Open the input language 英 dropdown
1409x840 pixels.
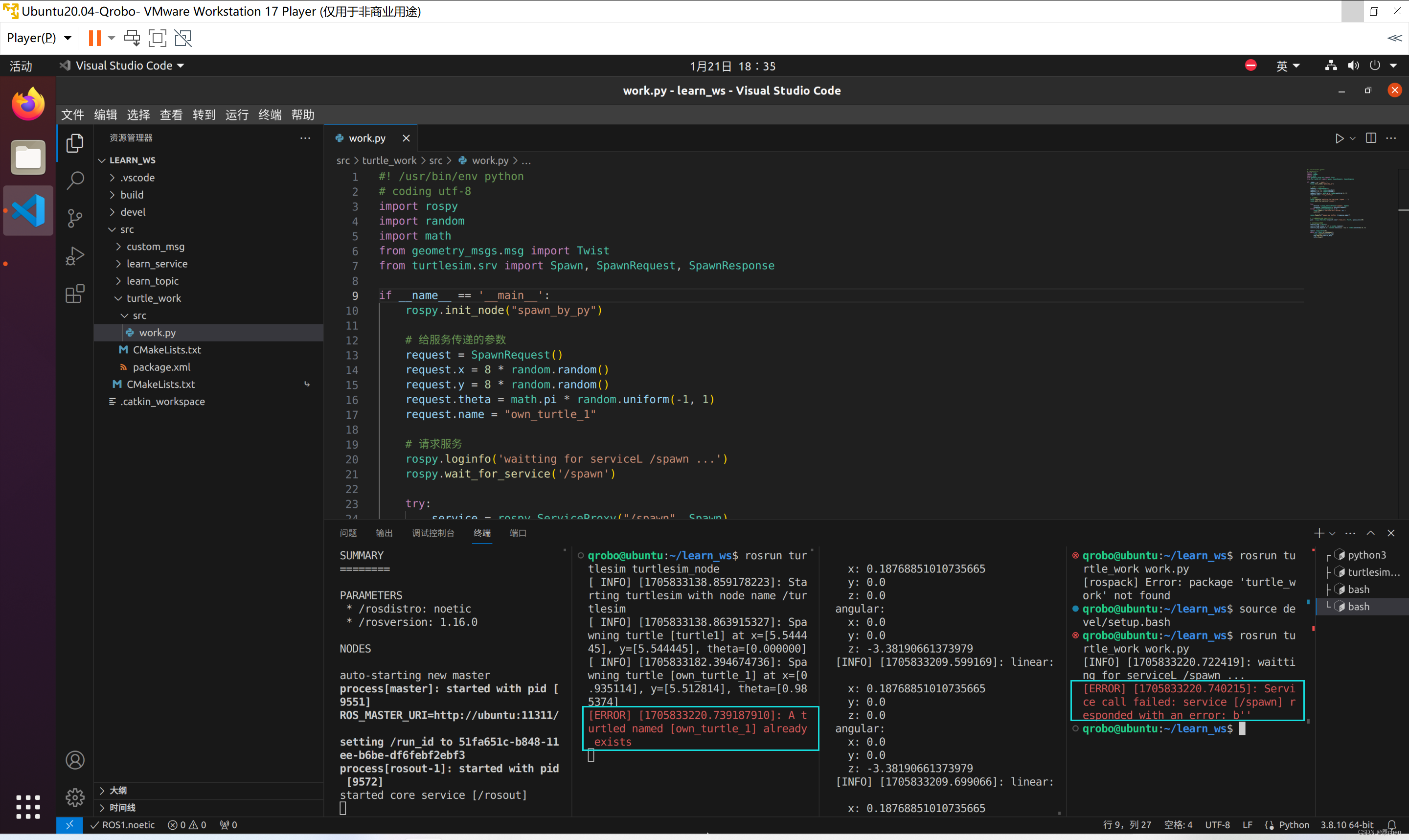[x=1288, y=66]
